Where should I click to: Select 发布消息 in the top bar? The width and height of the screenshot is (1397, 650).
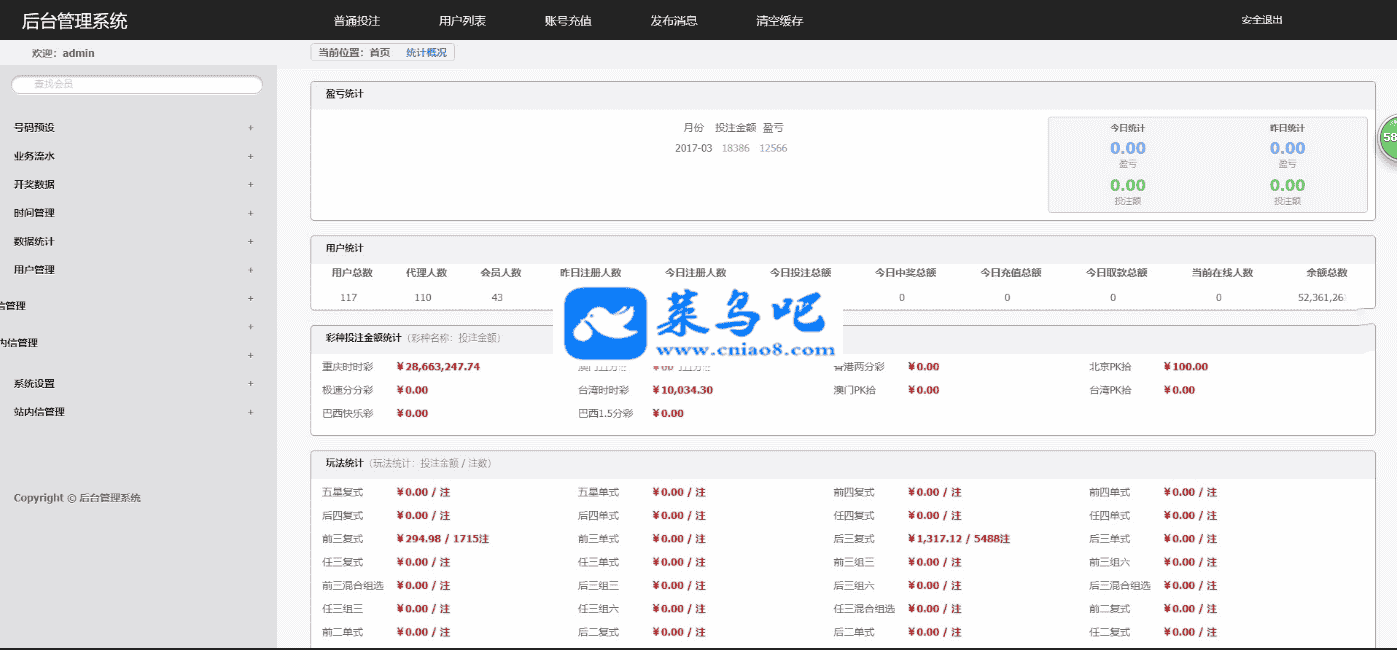pos(674,21)
